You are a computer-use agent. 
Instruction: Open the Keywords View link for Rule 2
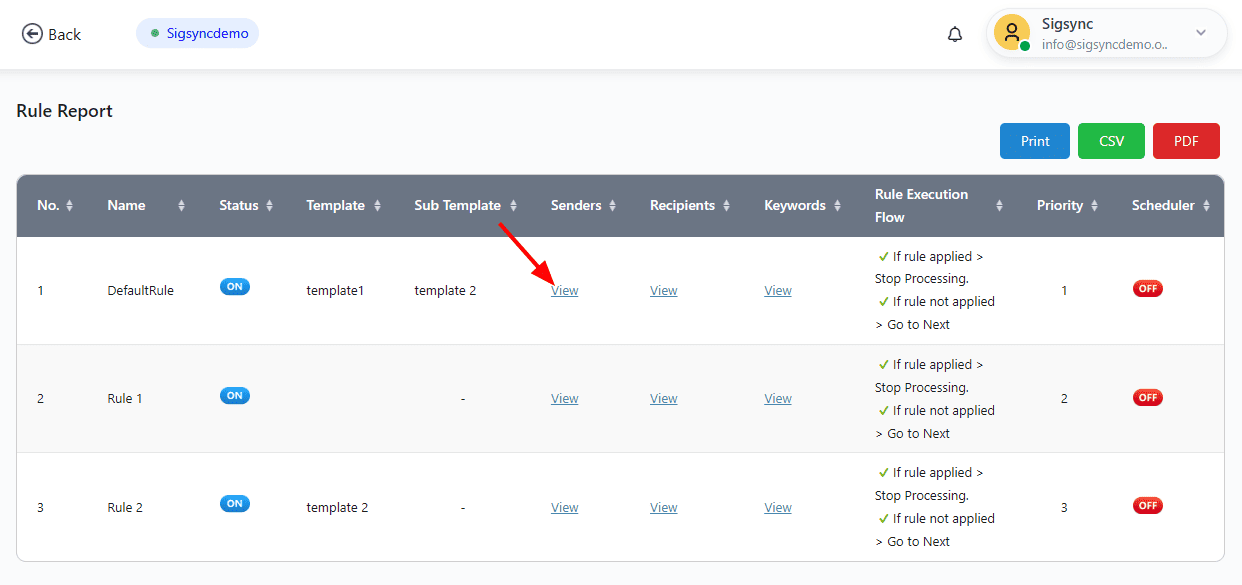click(x=778, y=508)
